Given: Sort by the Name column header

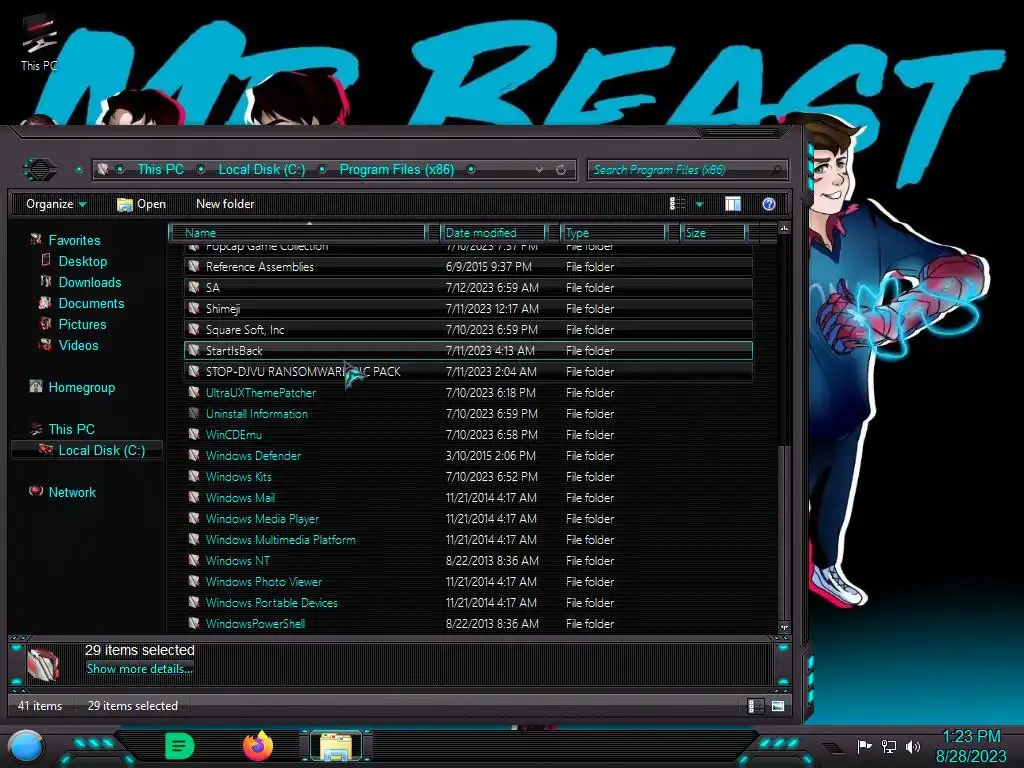Looking at the screenshot, I should pos(297,232).
